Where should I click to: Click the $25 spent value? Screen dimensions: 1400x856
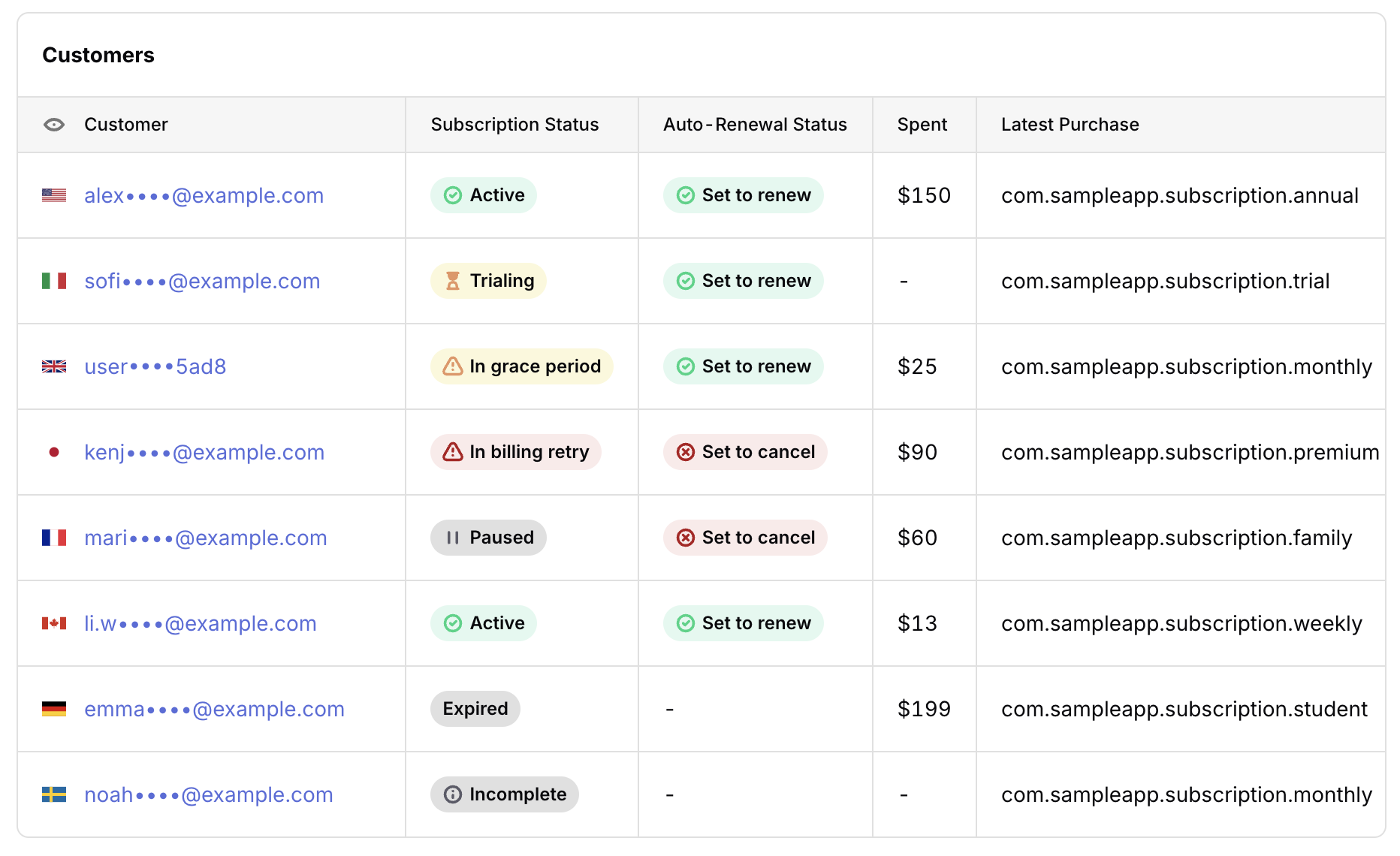pyautogui.click(x=918, y=366)
